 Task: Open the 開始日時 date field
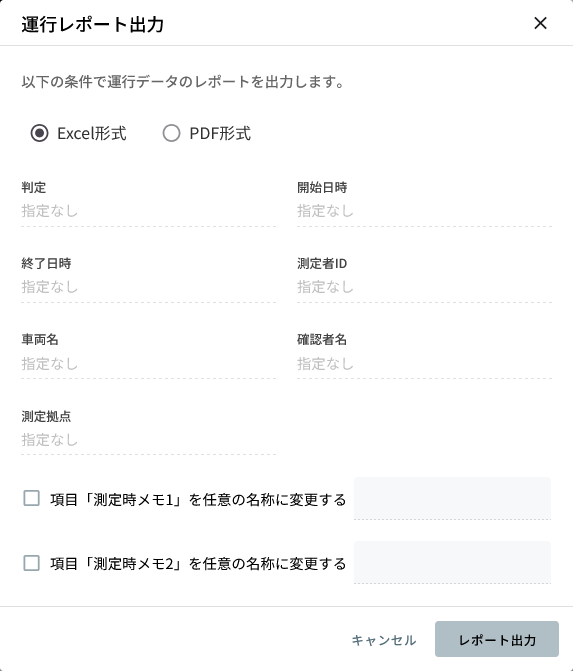[425, 211]
